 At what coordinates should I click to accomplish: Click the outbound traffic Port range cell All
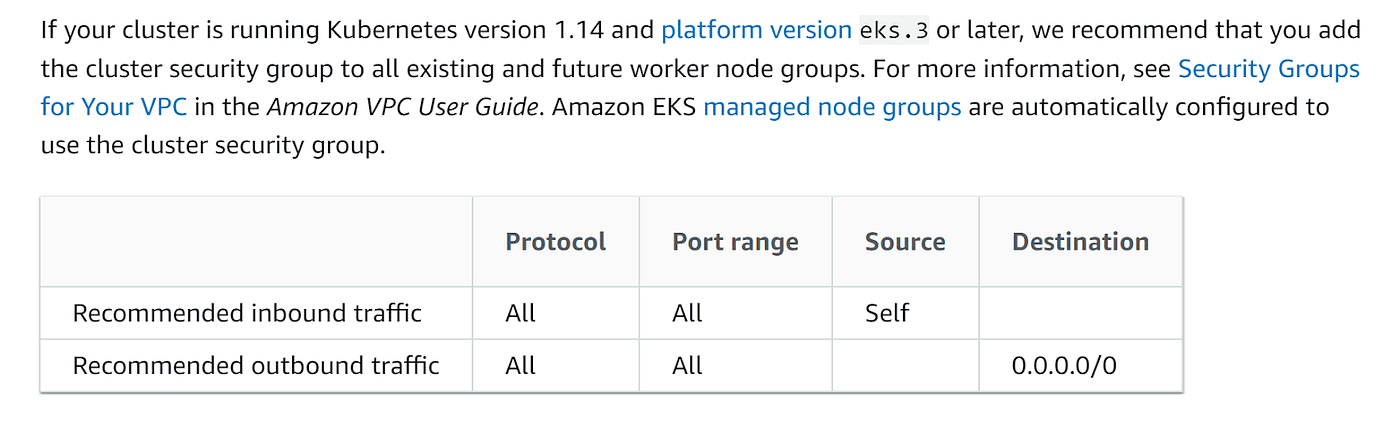click(688, 366)
